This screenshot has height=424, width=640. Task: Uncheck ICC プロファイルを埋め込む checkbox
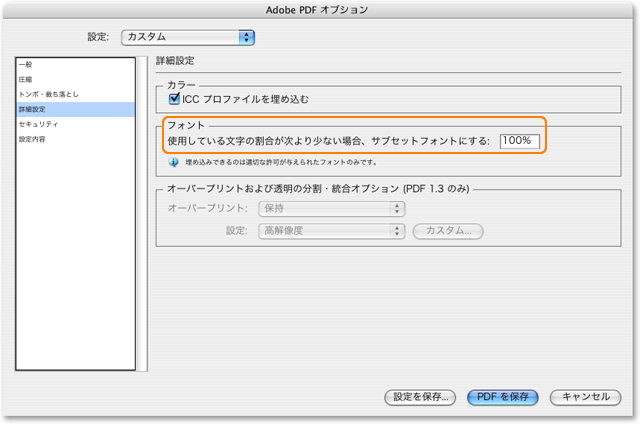click(x=173, y=99)
